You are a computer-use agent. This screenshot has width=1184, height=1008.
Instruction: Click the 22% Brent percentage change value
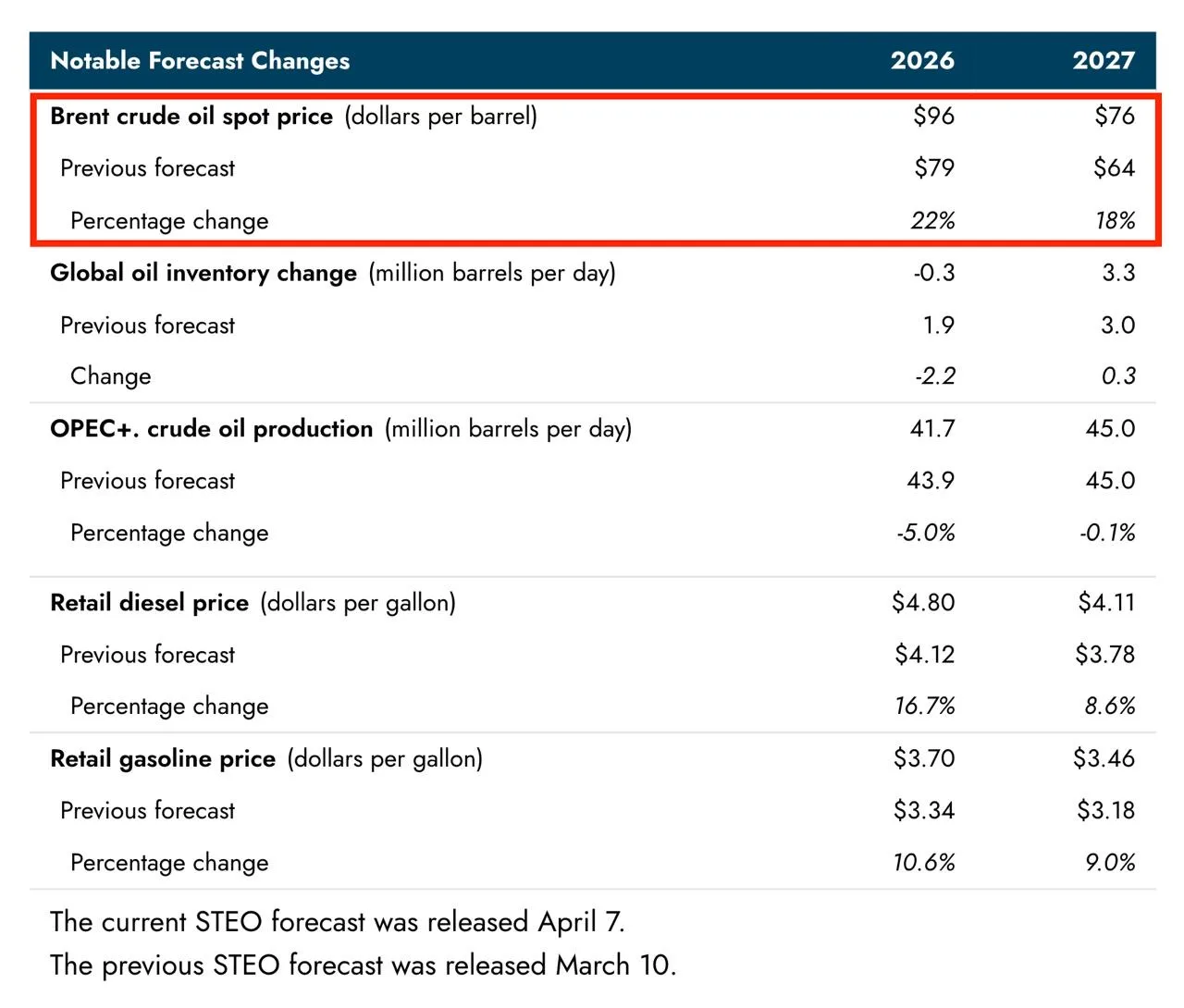pos(931,221)
